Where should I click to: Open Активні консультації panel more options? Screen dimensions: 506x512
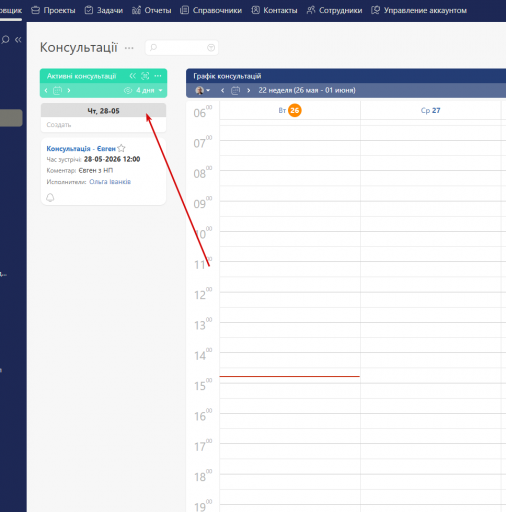click(158, 76)
